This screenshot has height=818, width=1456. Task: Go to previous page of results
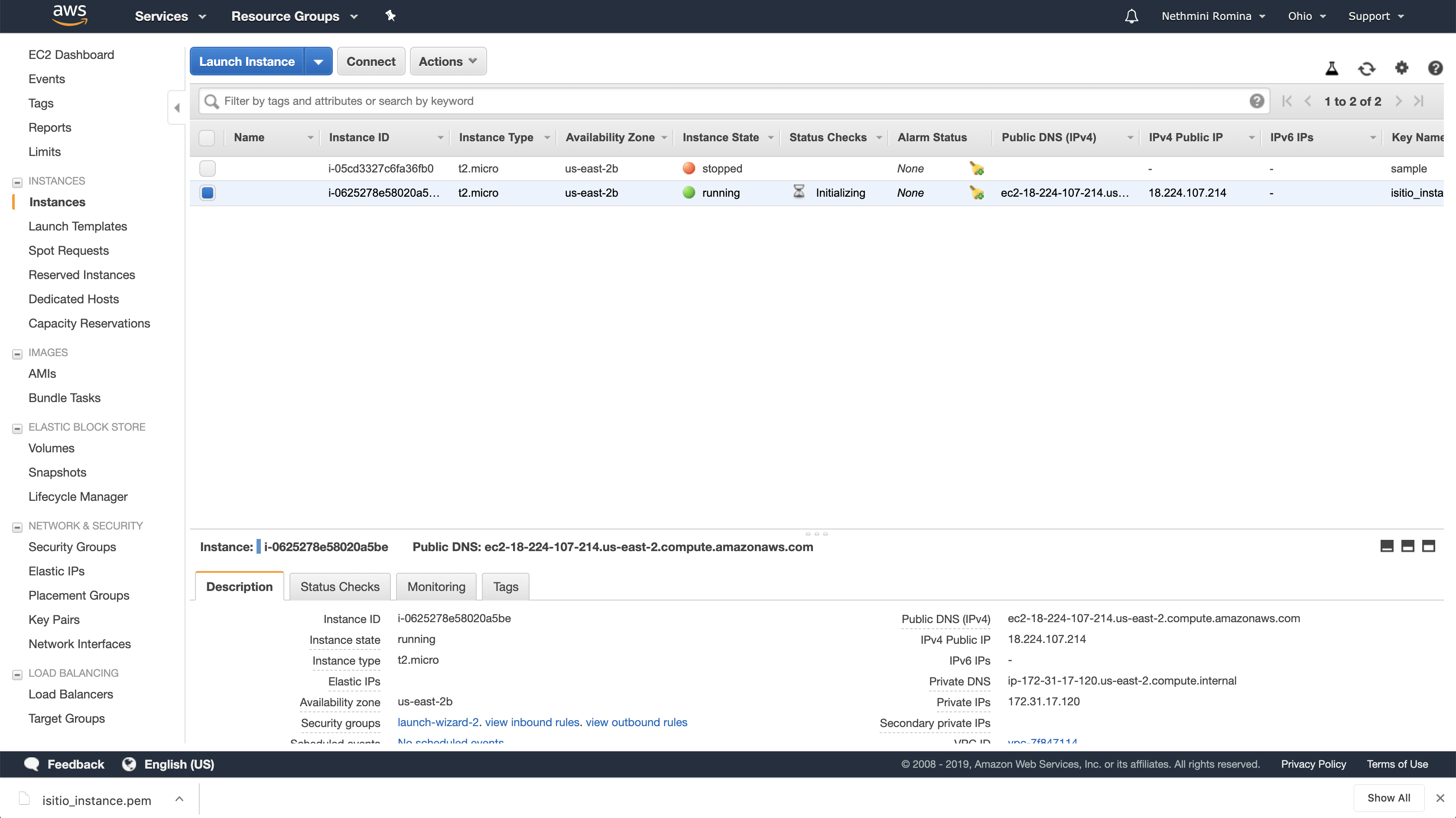click(x=1308, y=101)
